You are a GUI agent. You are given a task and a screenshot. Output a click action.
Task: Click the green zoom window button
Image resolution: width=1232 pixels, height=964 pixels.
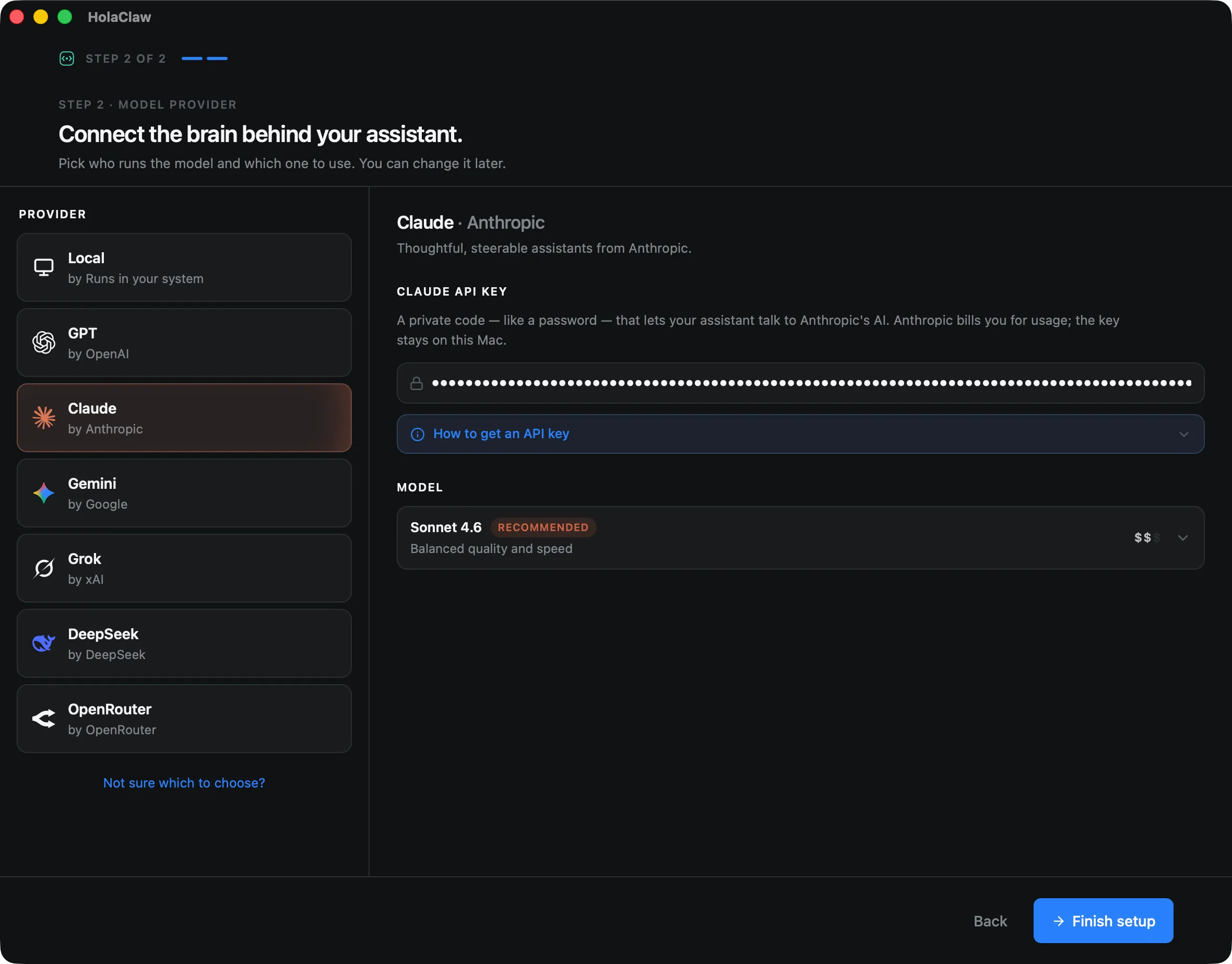point(65,17)
